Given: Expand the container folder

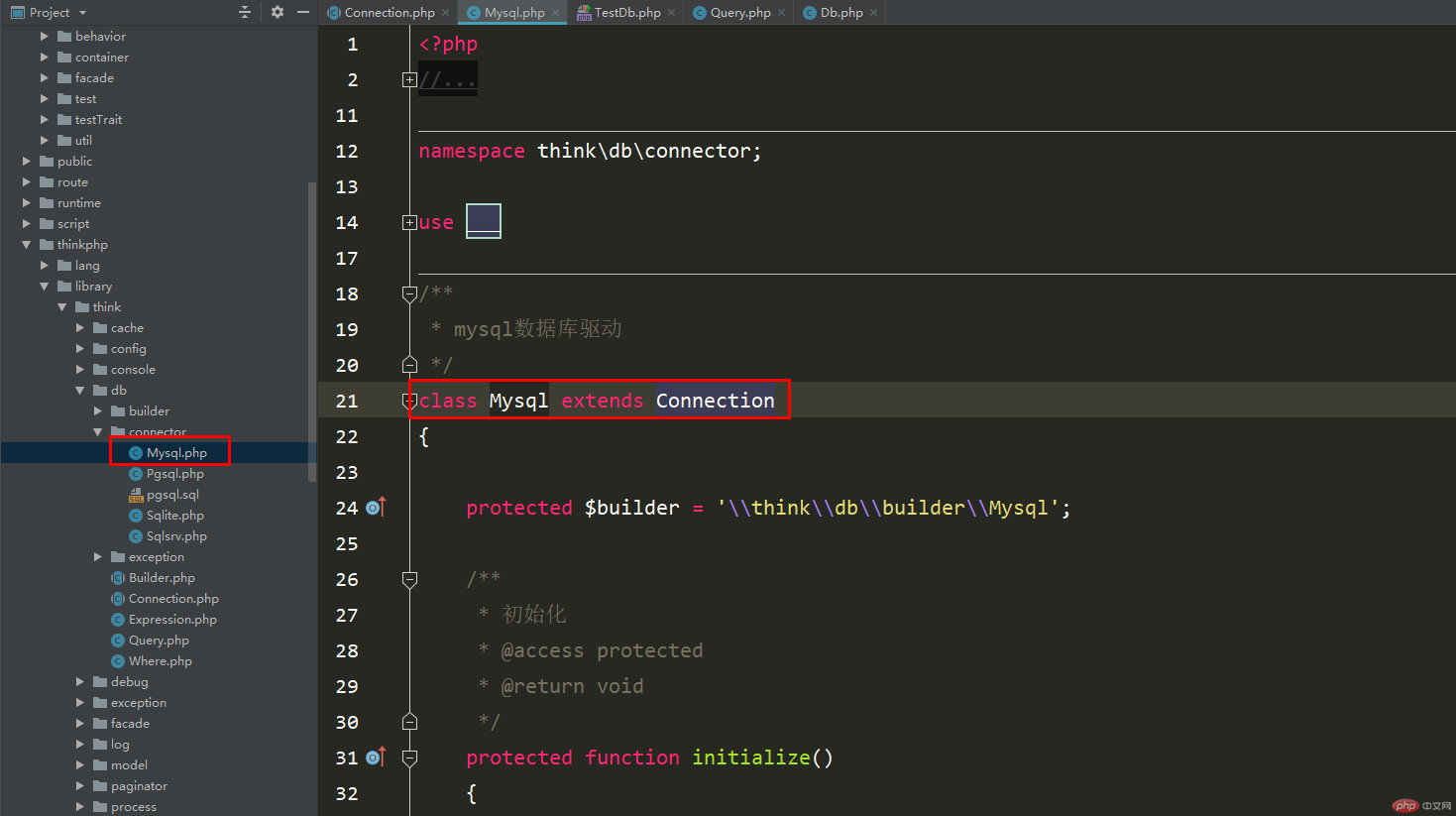Looking at the screenshot, I should click(44, 58).
